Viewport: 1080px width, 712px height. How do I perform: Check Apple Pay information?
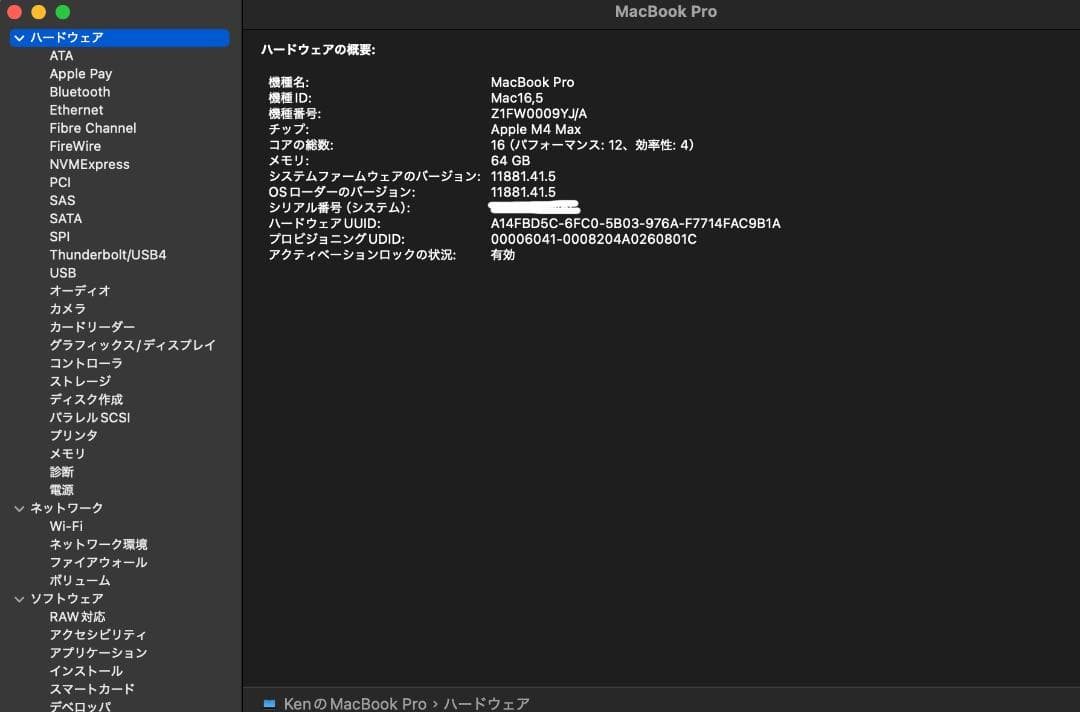[80, 73]
